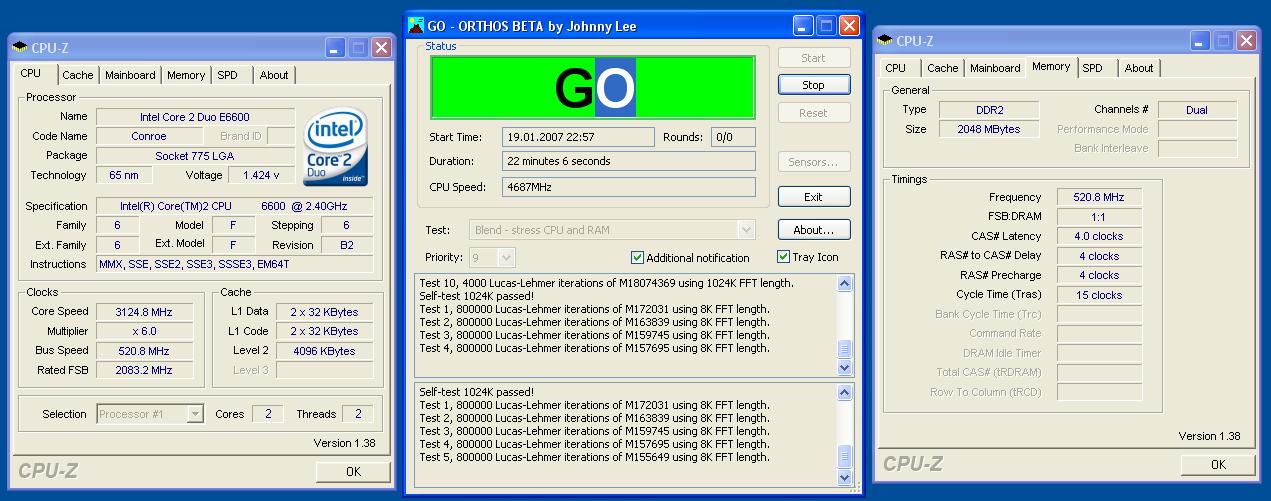
Task: Click the About... button in ORTHOS
Action: tap(814, 230)
